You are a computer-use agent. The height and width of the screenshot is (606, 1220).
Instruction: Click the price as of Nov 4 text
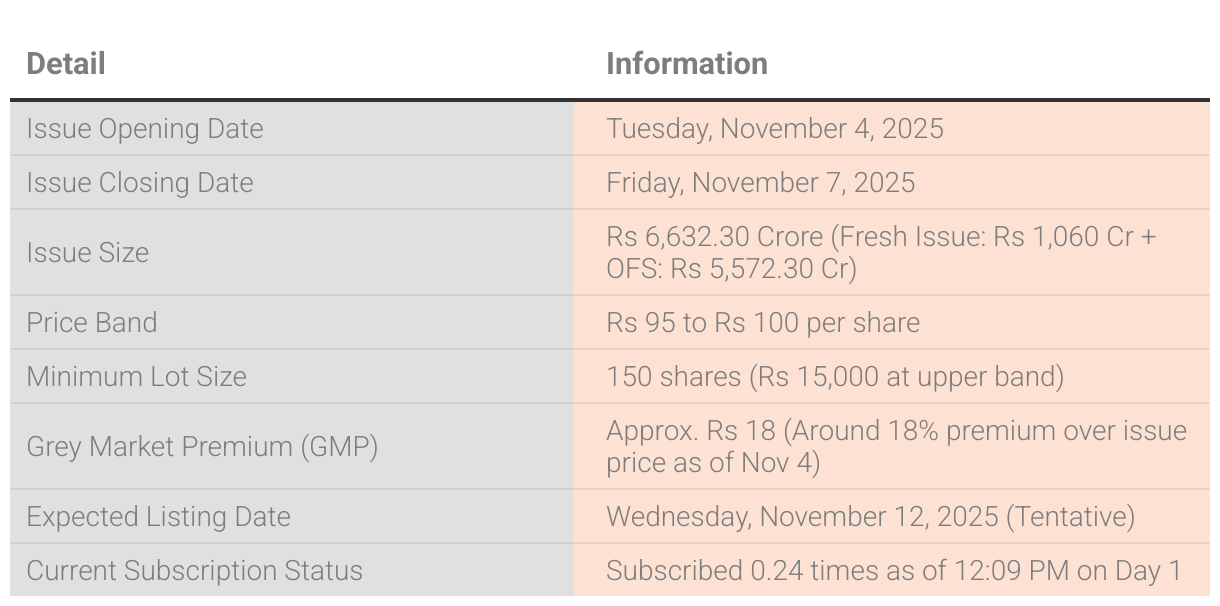713,463
